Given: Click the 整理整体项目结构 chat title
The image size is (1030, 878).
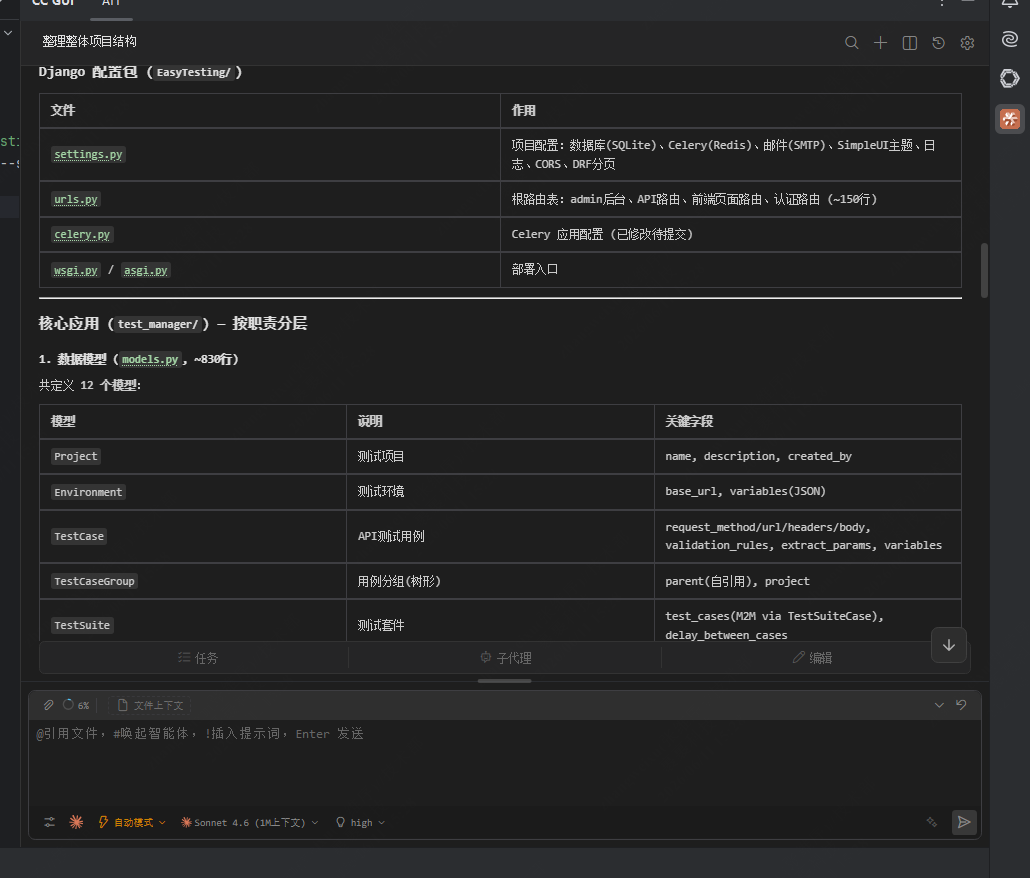Looking at the screenshot, I should click(x=89, y=41).
